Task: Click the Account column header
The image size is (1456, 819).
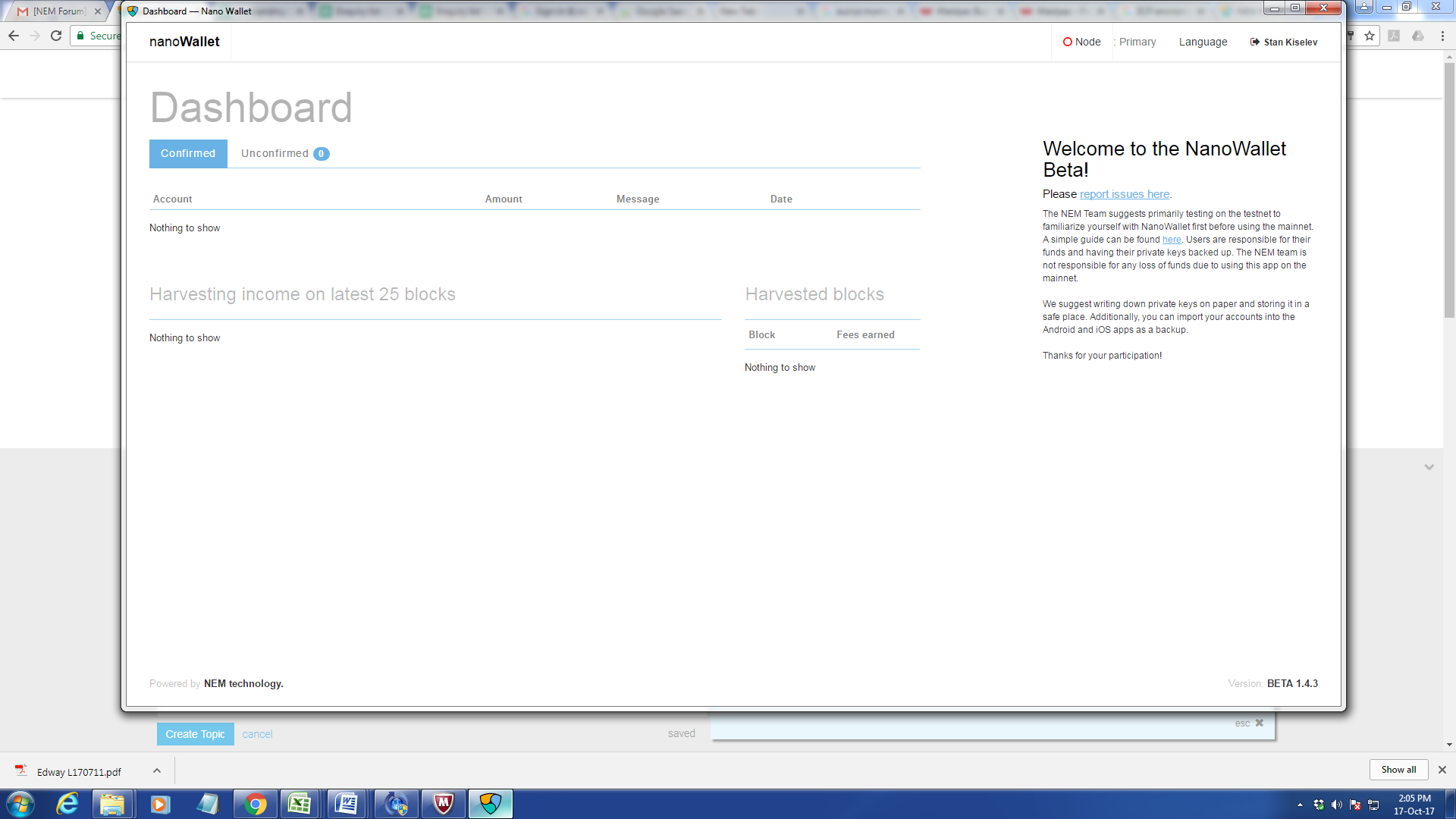Action: tap(173, 199)
